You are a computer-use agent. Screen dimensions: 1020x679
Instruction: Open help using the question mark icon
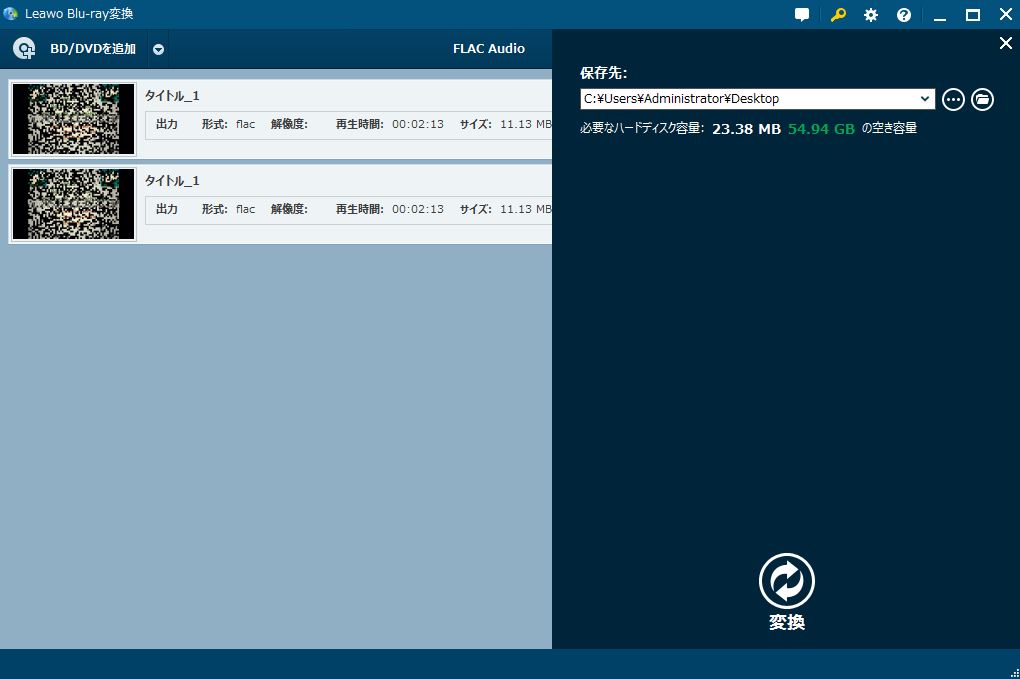pos(903,14)
